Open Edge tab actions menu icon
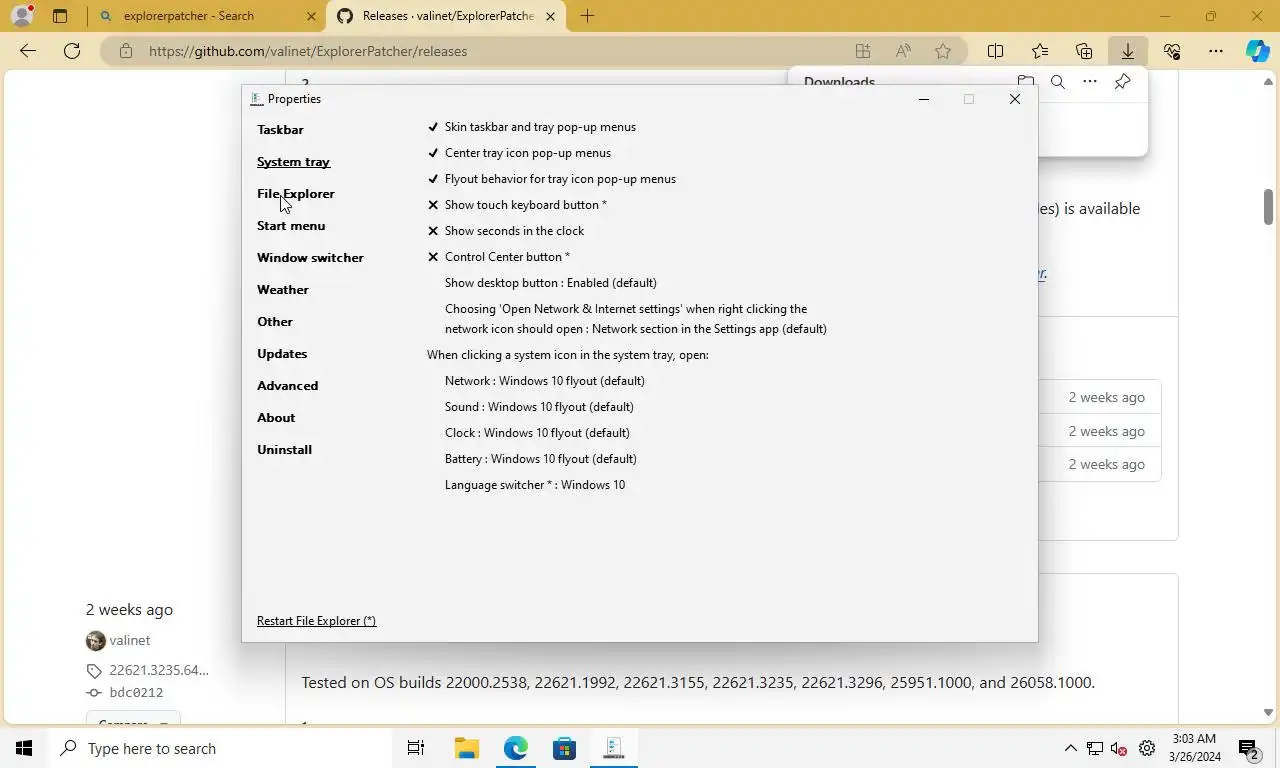Viewport: 1280px width, 768px height. pyautogui.click(x=60, y=16)
